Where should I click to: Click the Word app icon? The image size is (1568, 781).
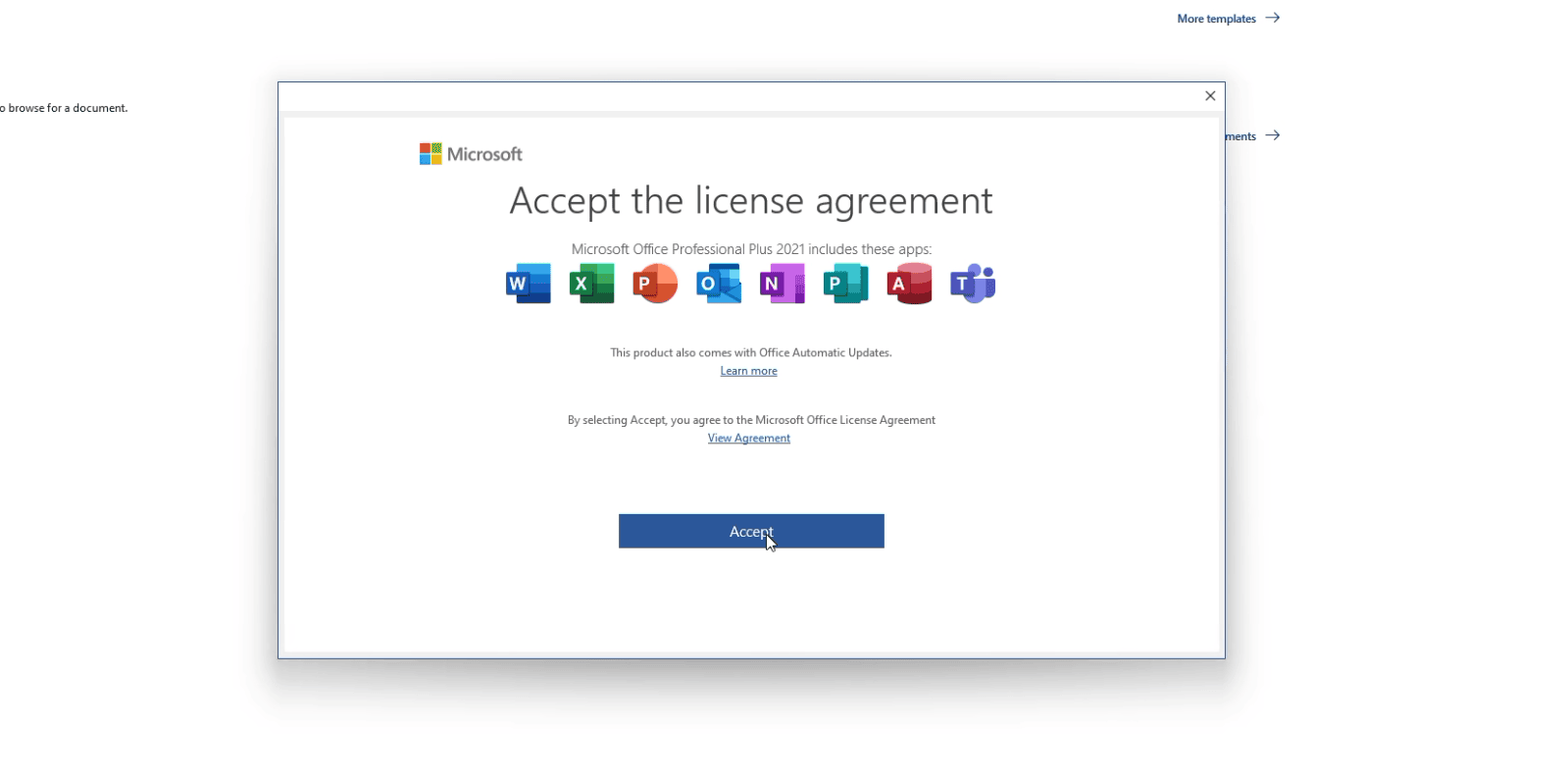pos(529,284)
